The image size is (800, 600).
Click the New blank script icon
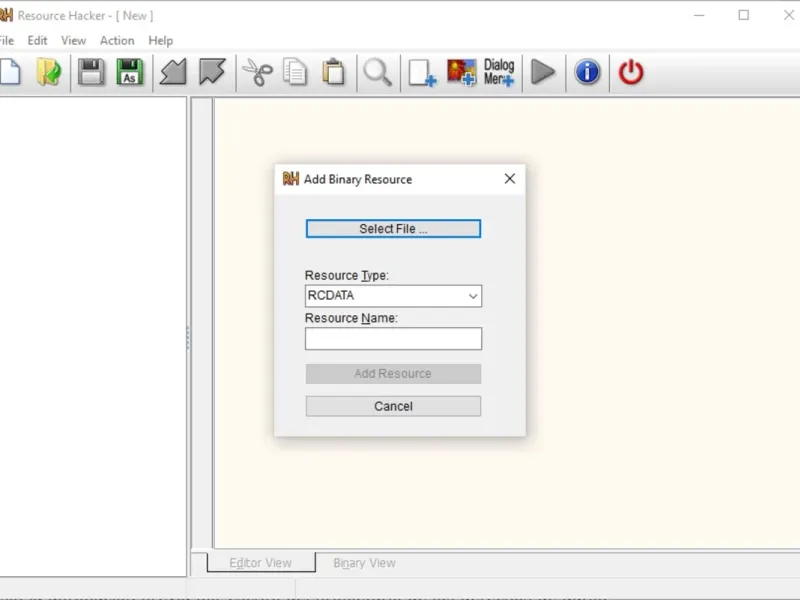[10, 72]
